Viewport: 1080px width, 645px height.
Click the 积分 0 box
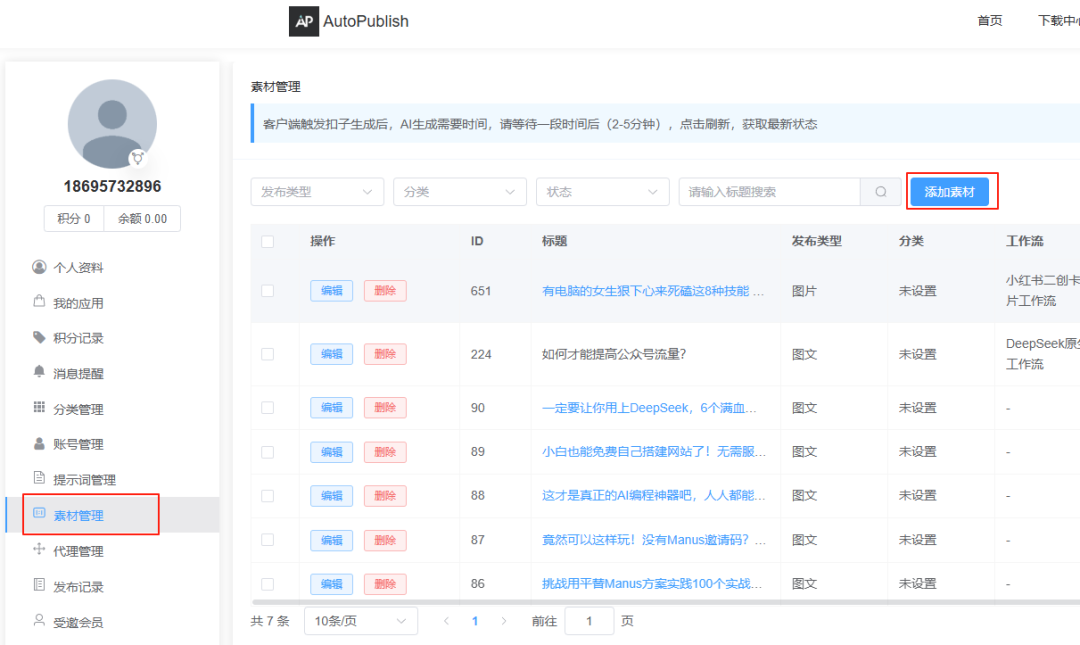tap(74, 218)
